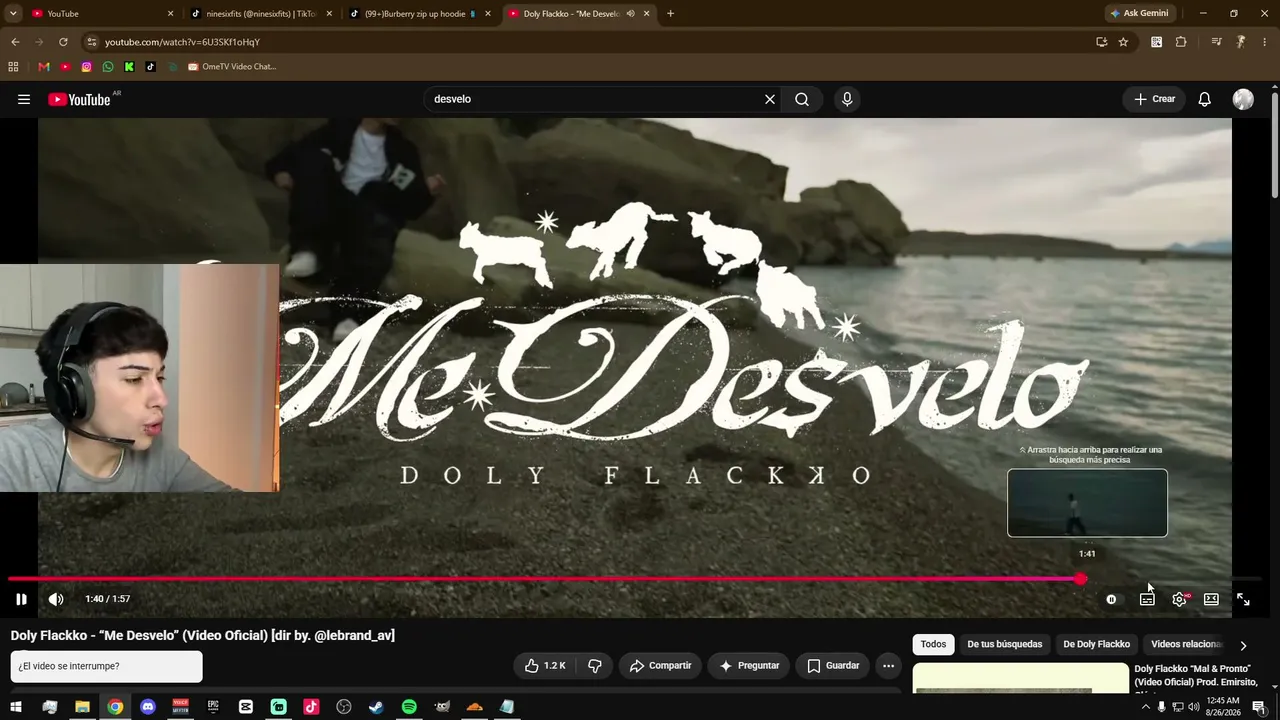Click the Preguntar button
The image size is (1280, 720).
(749, 666)
